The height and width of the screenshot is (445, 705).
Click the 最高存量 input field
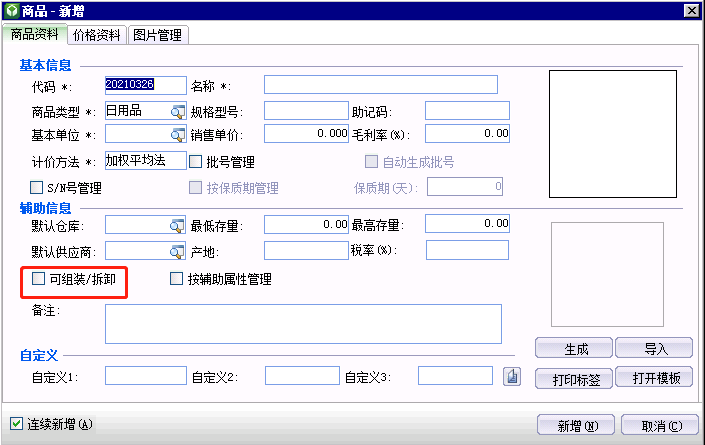(x=467, y=223)
